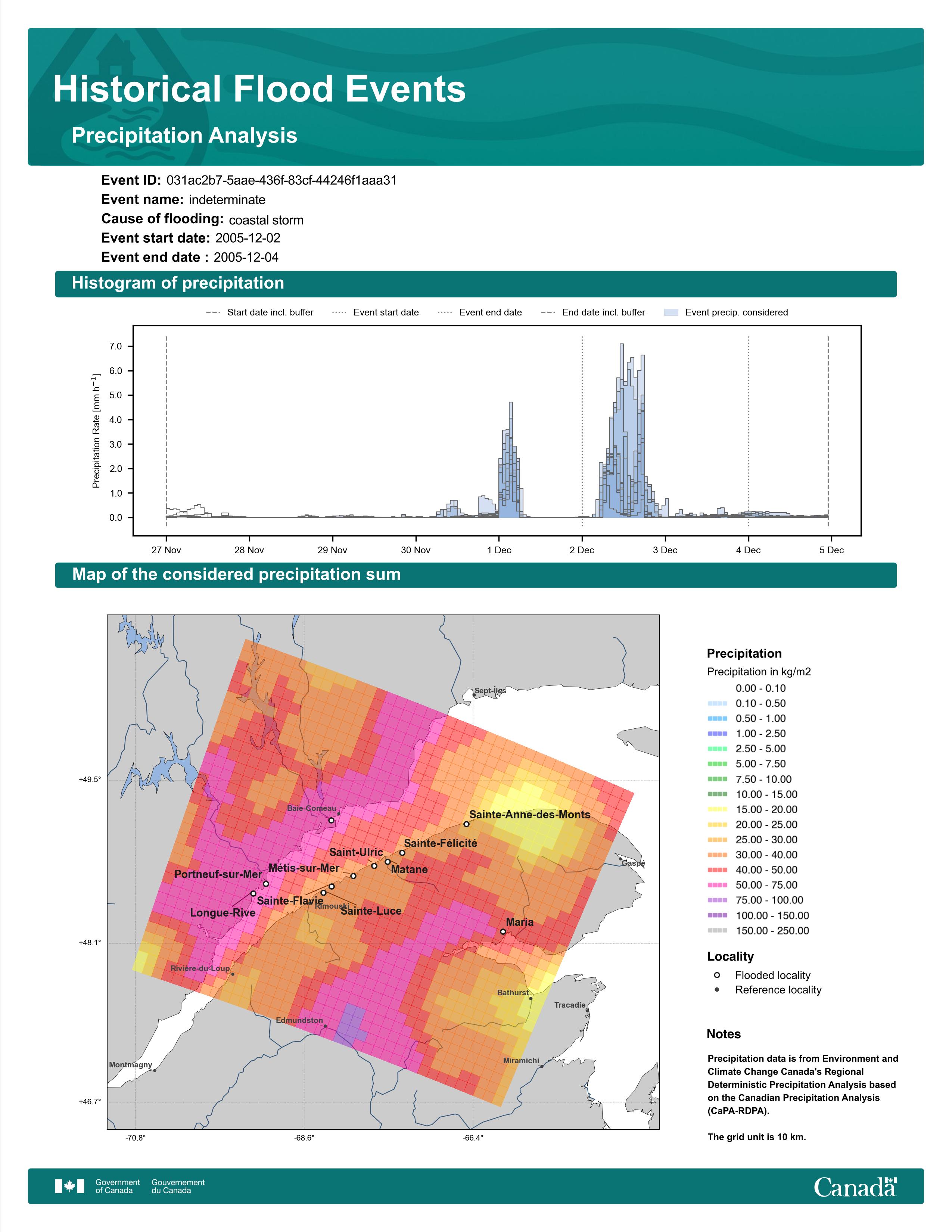Click the Sainte-Flavie map label

(x=290, y=901)
